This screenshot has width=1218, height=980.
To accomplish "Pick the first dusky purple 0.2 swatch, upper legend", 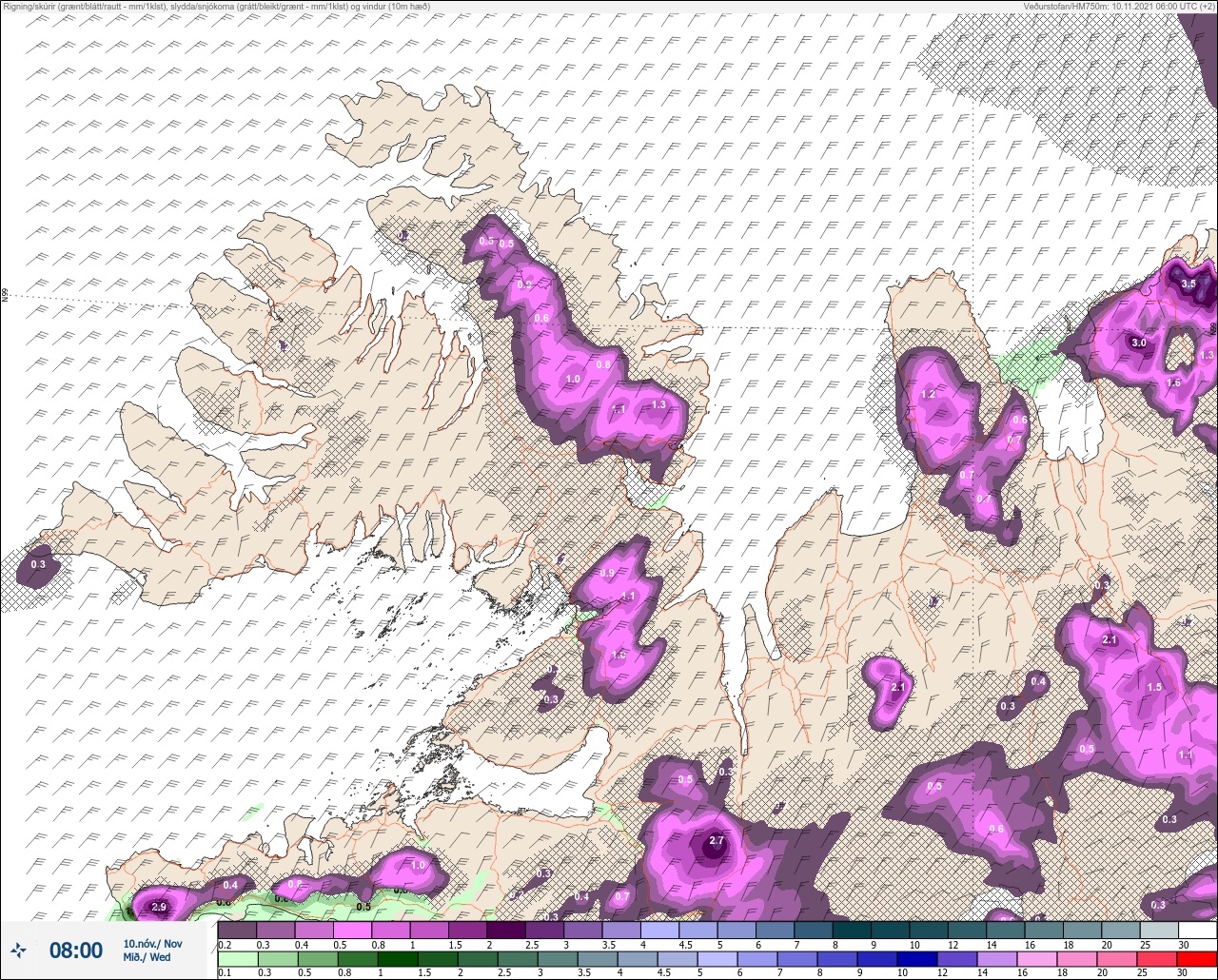I will click(x=237, y=930).
